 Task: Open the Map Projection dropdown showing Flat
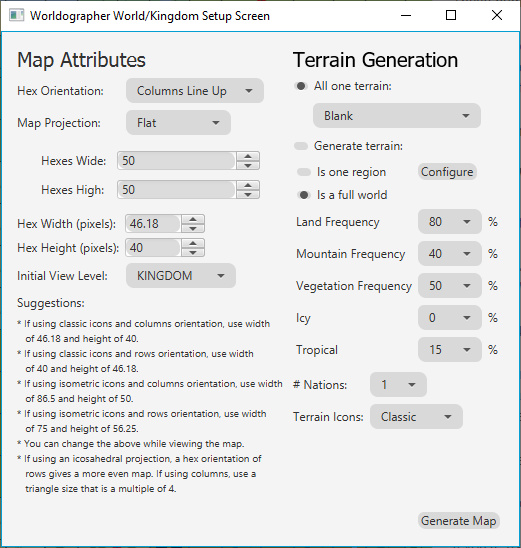[x=178, y=123]
